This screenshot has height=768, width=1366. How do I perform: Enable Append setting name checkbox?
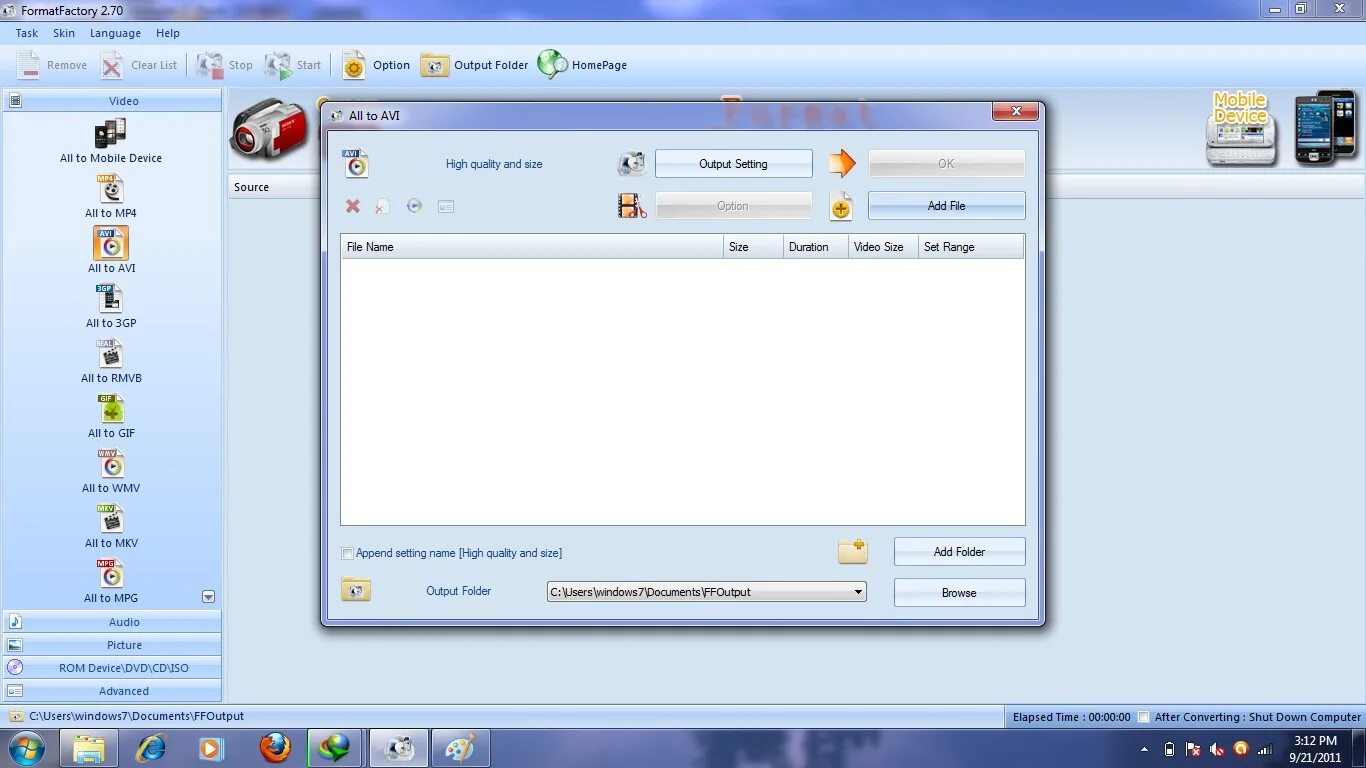tap(347, 553)
